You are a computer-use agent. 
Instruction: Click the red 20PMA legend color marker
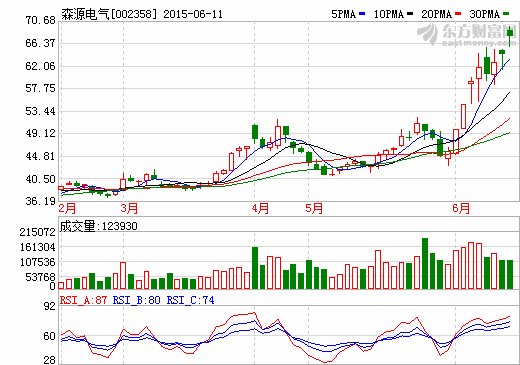tap(458, 14)
